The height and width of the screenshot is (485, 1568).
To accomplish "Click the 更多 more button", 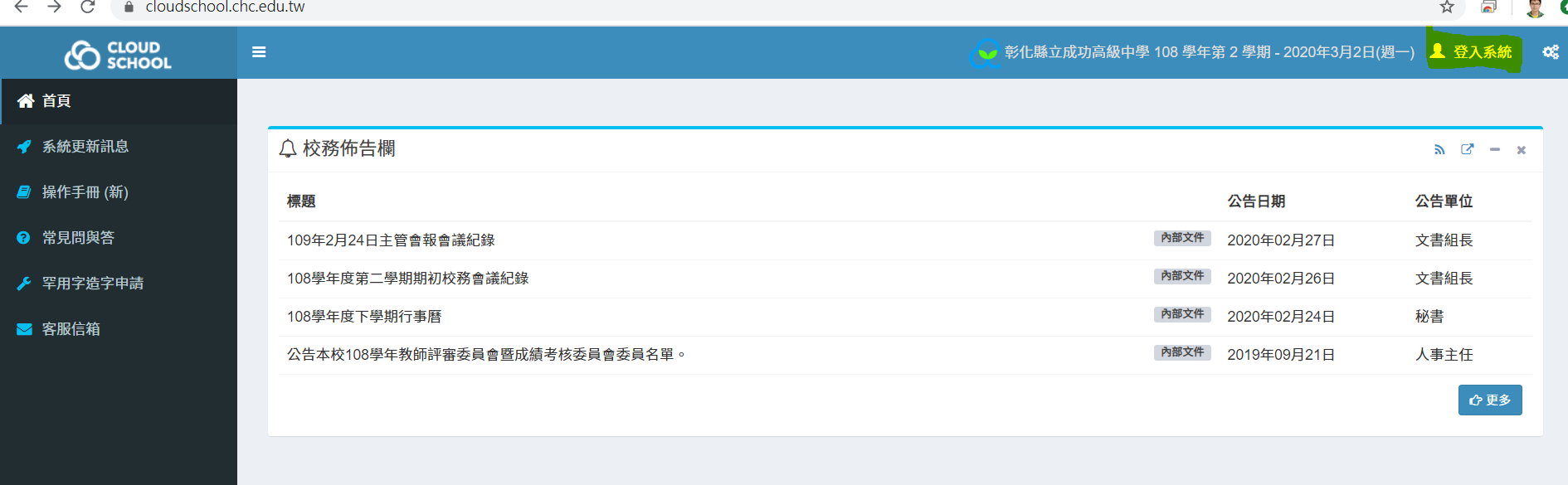I will (1490, 400).
